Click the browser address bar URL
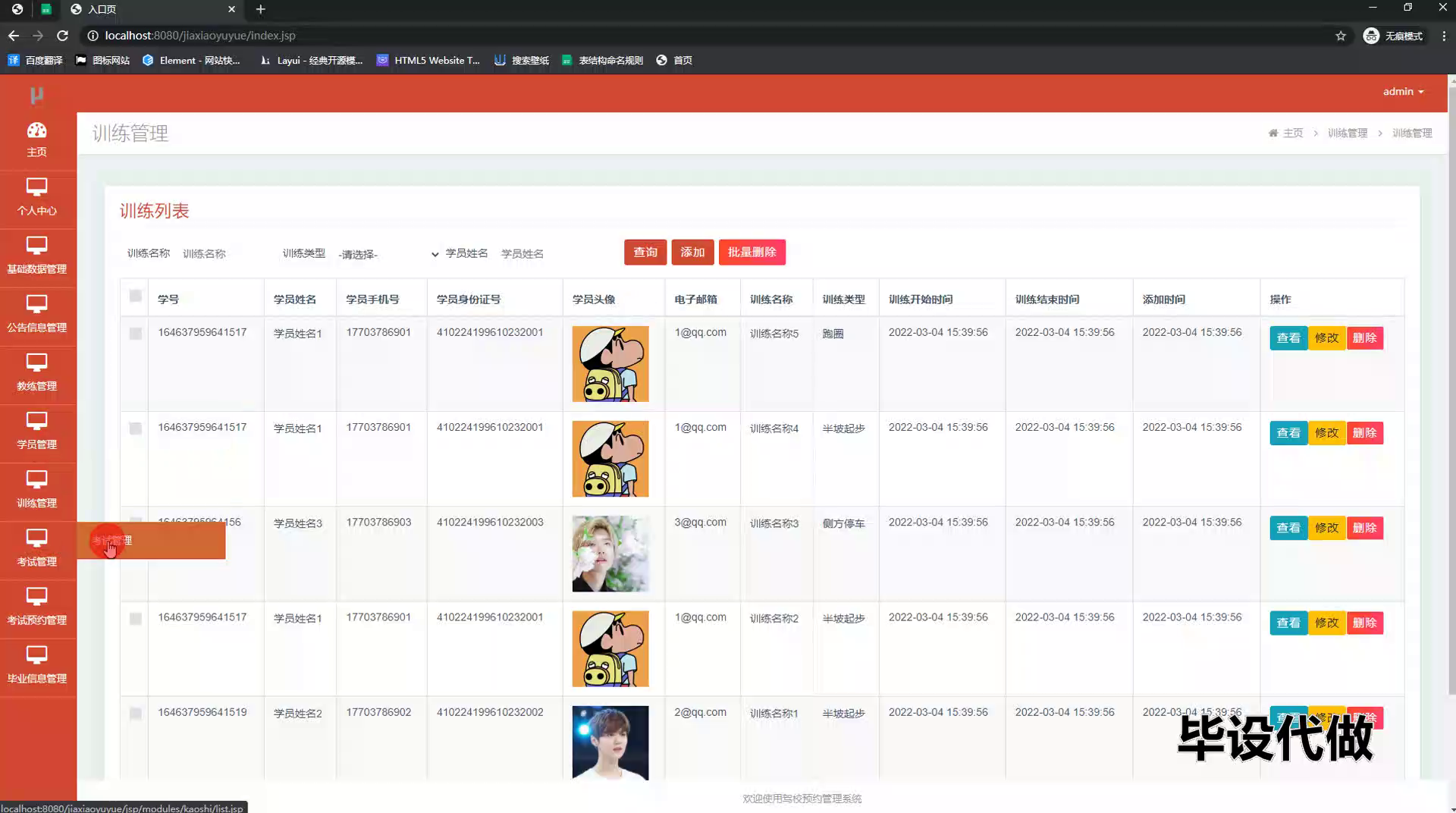 pos(200,36)
